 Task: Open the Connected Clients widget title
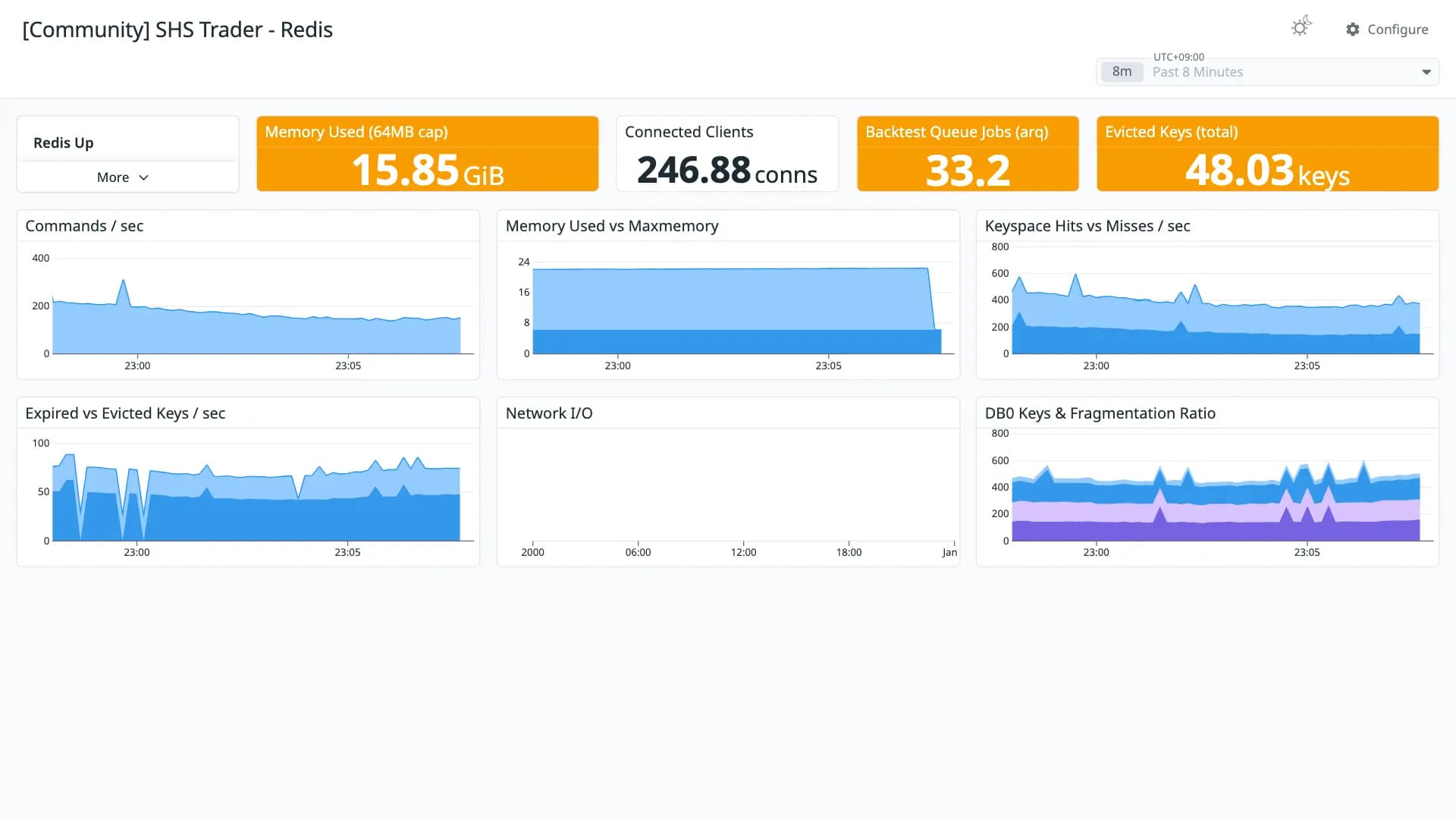coord(689,132)
